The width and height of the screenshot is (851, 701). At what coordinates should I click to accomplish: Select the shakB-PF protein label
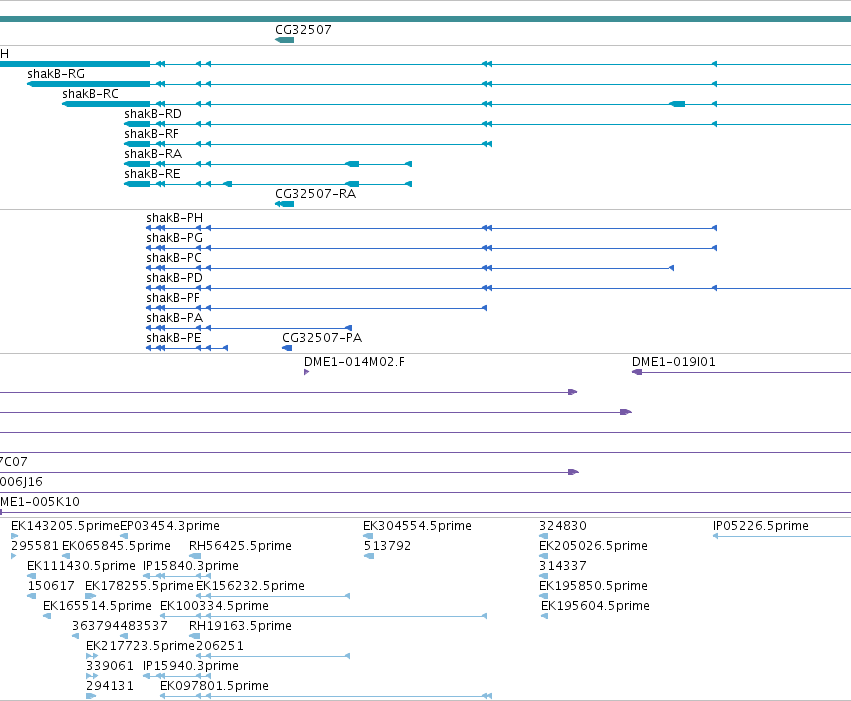(173, 298)
